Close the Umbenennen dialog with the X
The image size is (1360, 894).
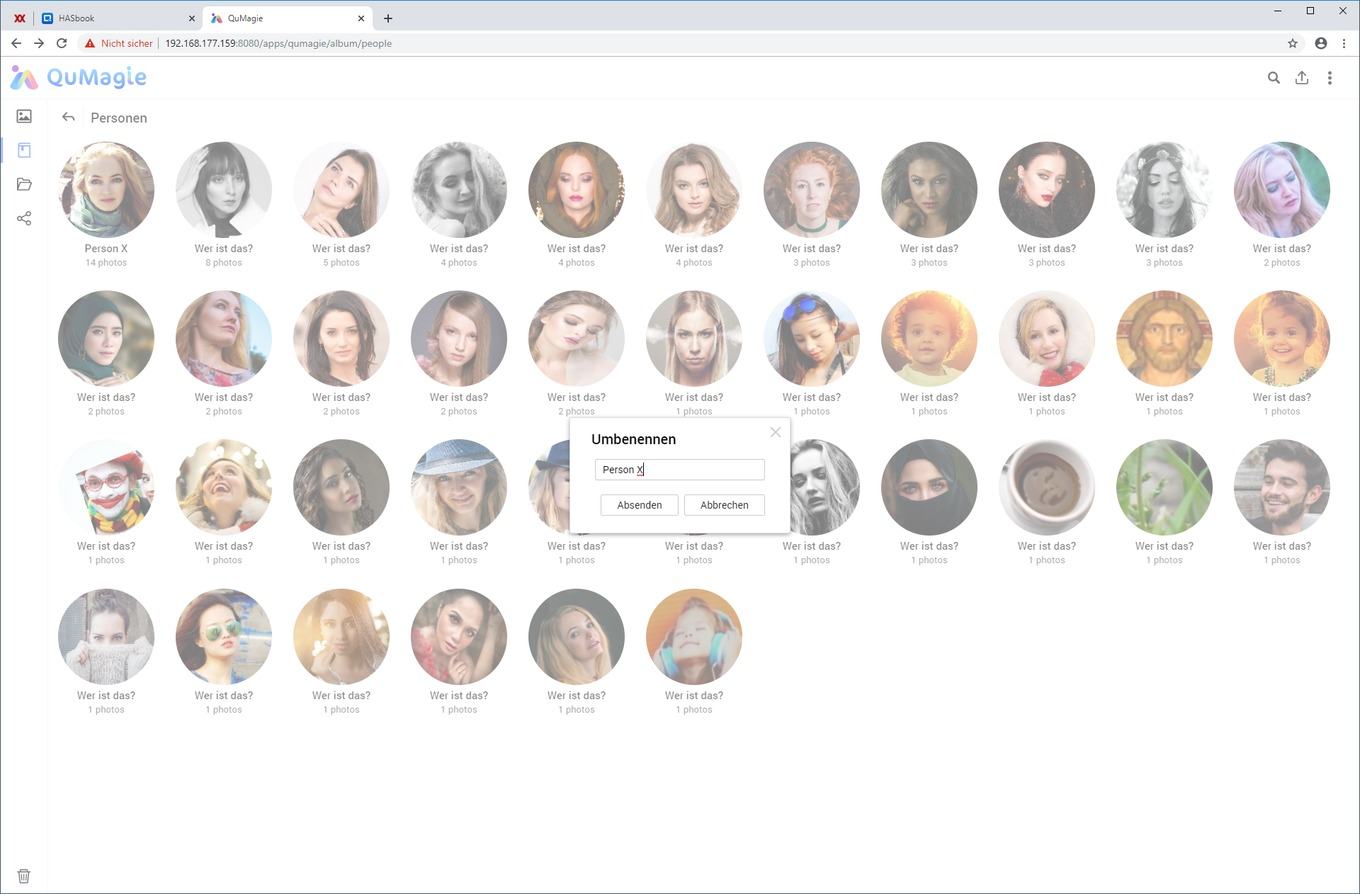tap(775, 432)
